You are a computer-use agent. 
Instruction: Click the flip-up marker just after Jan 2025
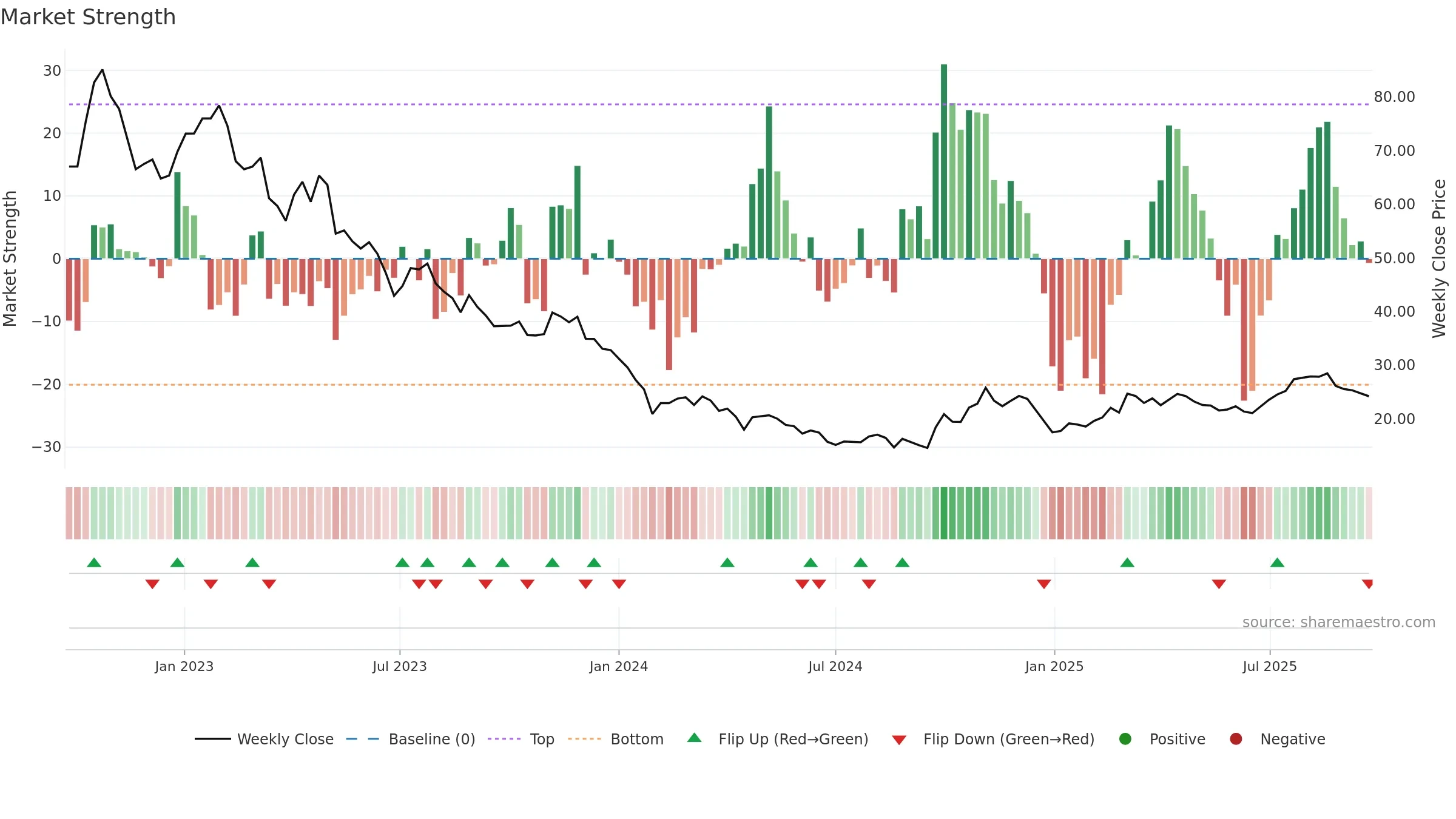click(1127, 562)
